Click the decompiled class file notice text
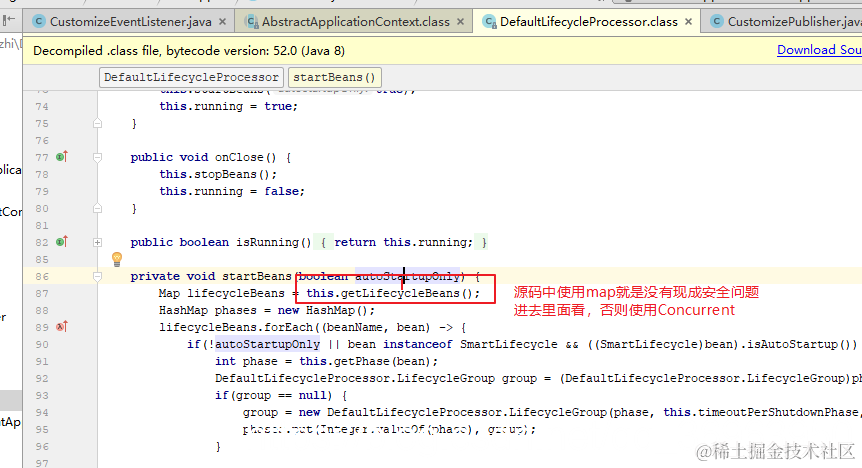This screenshot has width=862, height=468. click(x=189, y=51)
